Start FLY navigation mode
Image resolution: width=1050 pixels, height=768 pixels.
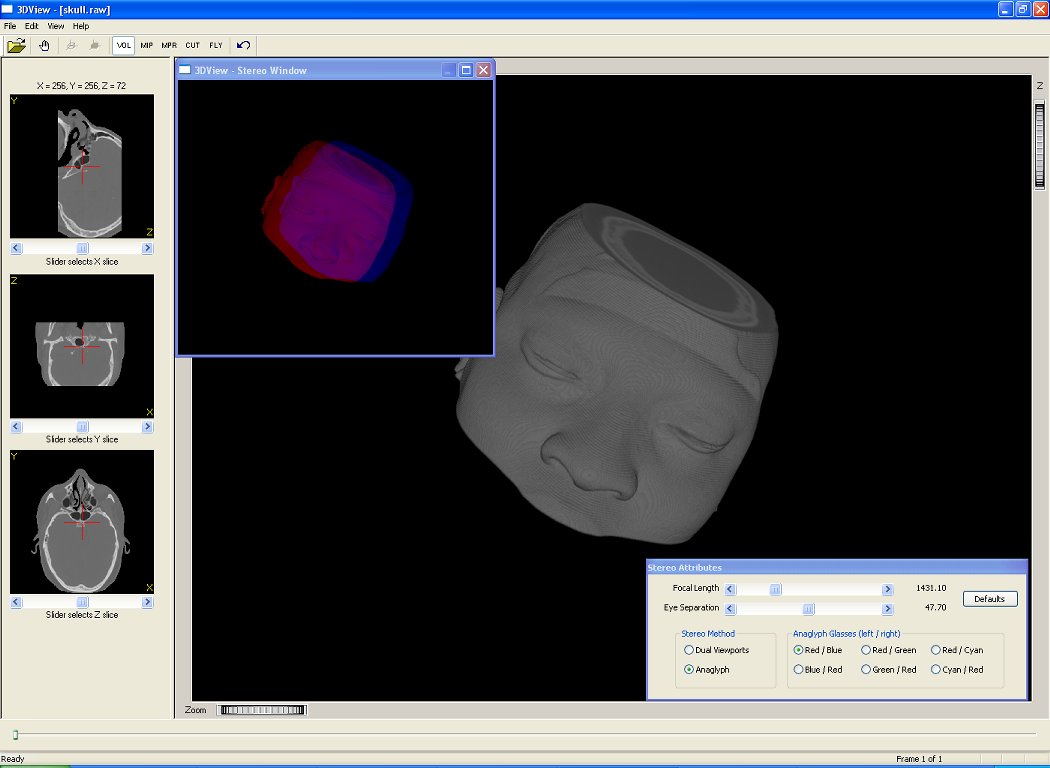pos(216,45)
